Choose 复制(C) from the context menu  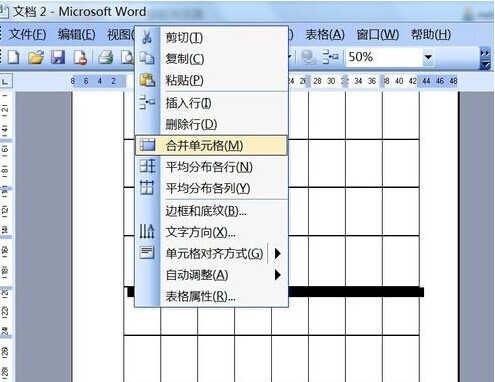[x=211, y=59]
